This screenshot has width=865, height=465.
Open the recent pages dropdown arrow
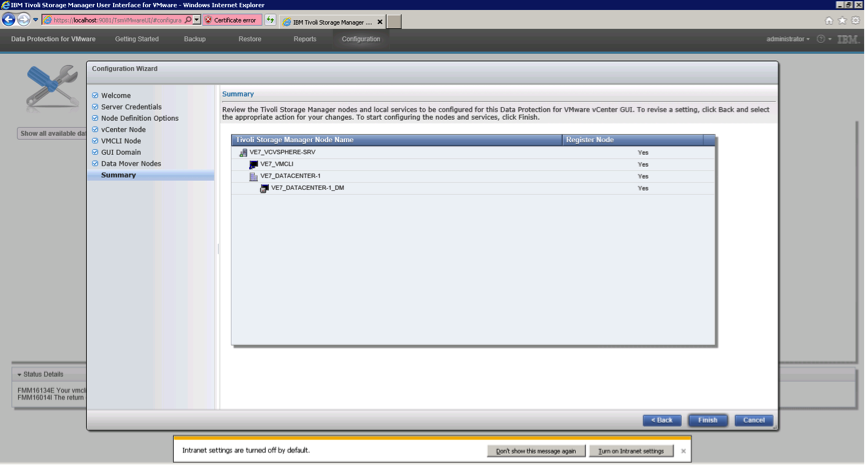pos(35,20)
